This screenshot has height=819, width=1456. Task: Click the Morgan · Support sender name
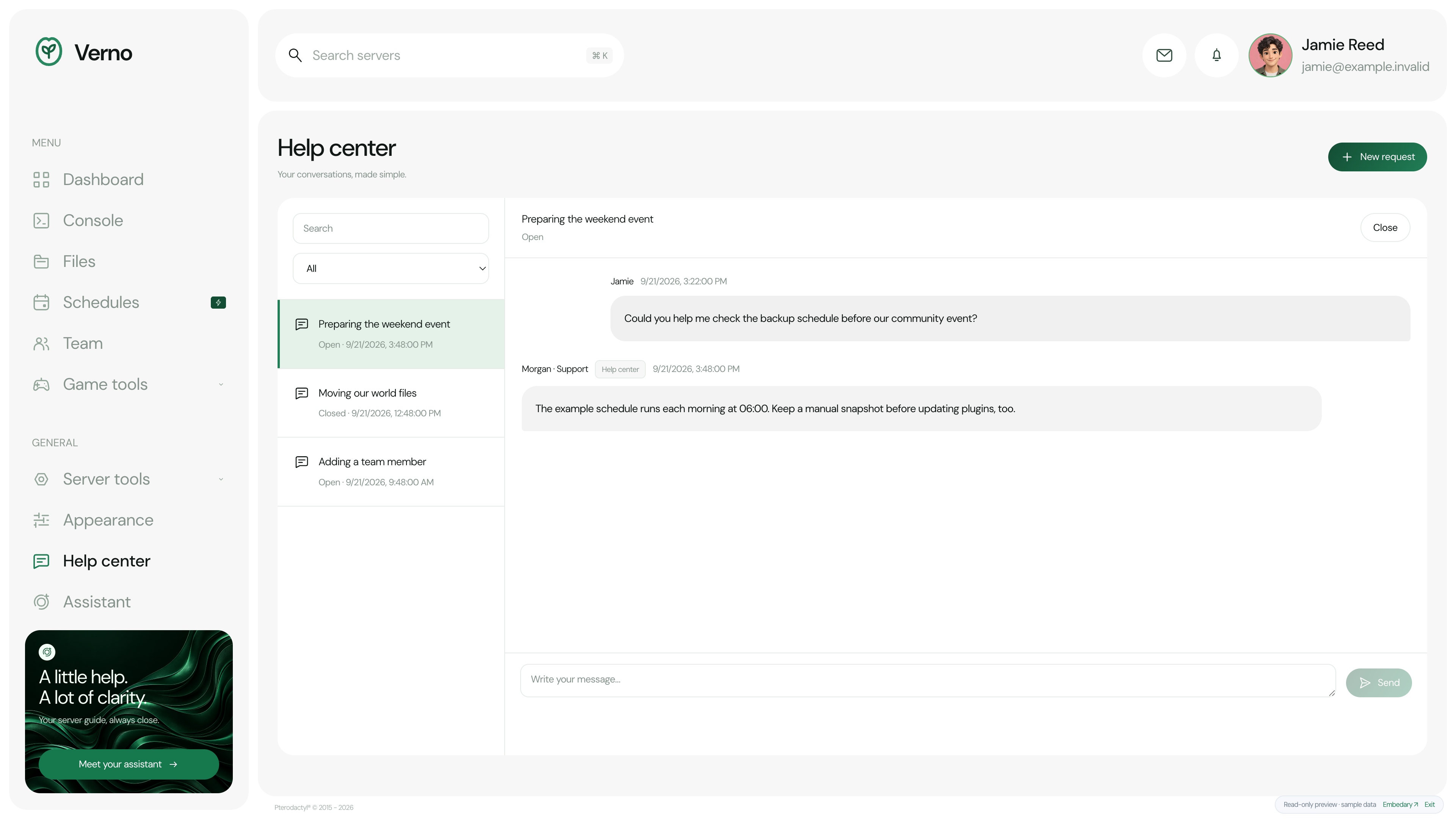point(554,369)
